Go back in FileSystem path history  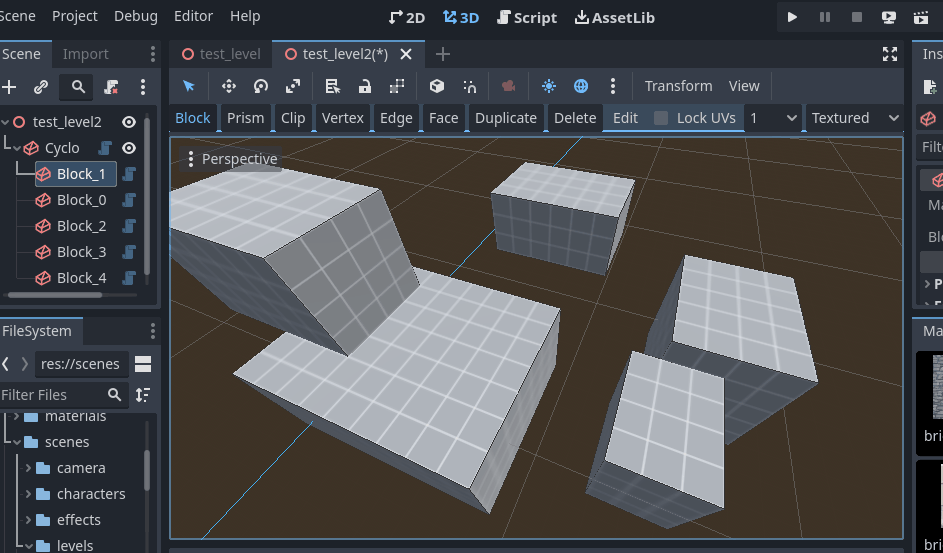(x=5, y=364)
